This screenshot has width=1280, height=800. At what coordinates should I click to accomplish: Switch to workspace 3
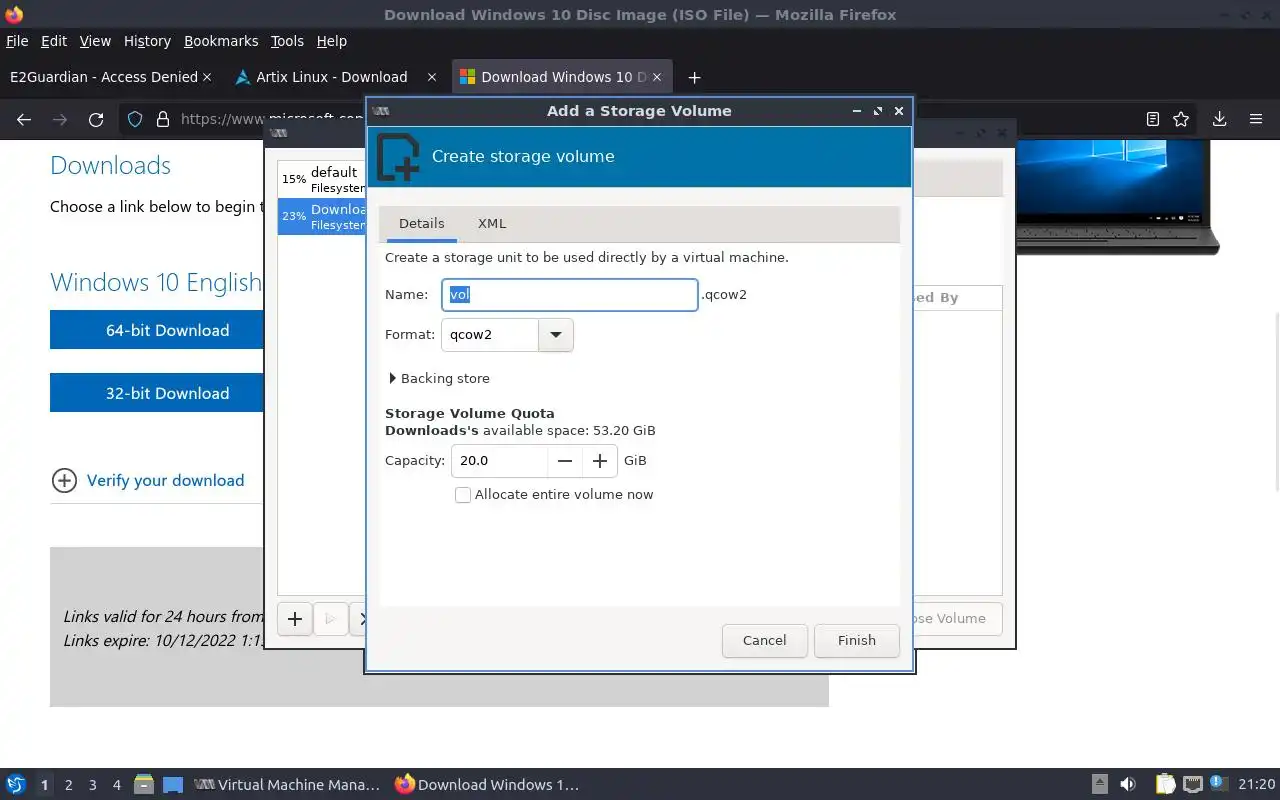(x=93, y=785)
